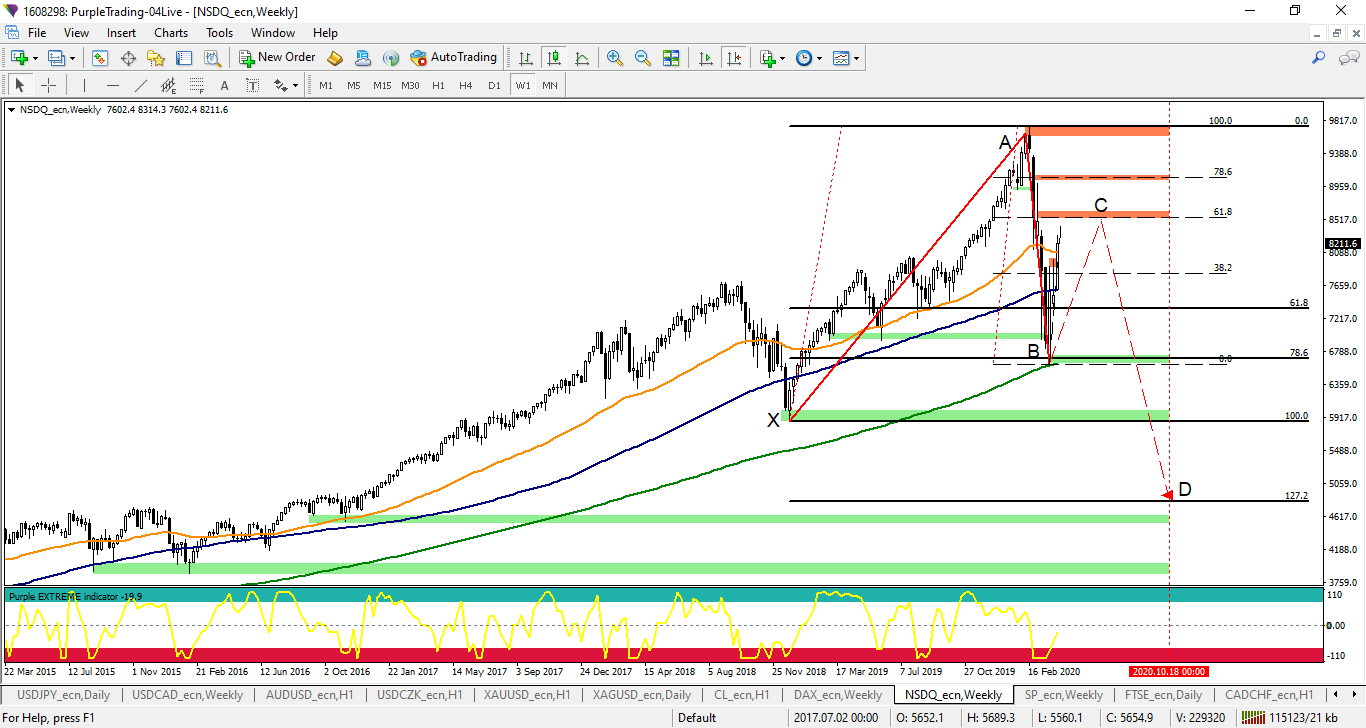Viewport: 1366px width, 728px height.
Task: Switch to the DAX_ecn,Weekly chart tab
Action: point(838,694)
